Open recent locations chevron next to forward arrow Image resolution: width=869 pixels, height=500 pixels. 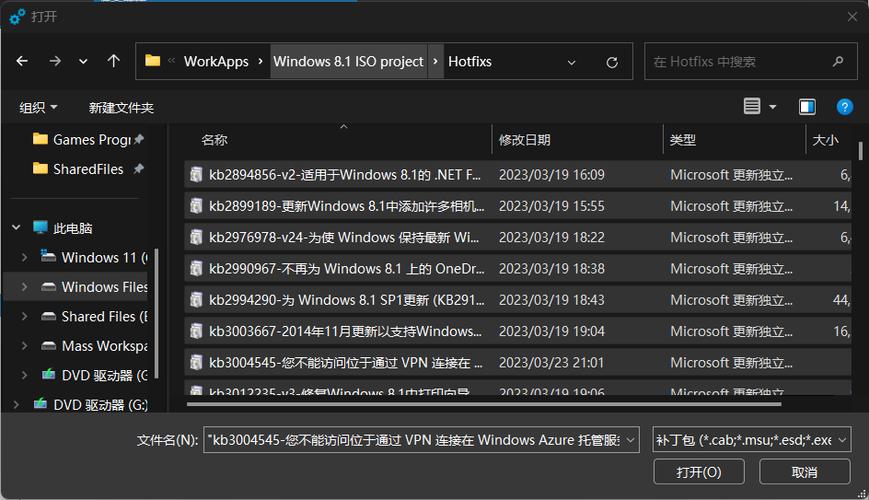[83, 62]
